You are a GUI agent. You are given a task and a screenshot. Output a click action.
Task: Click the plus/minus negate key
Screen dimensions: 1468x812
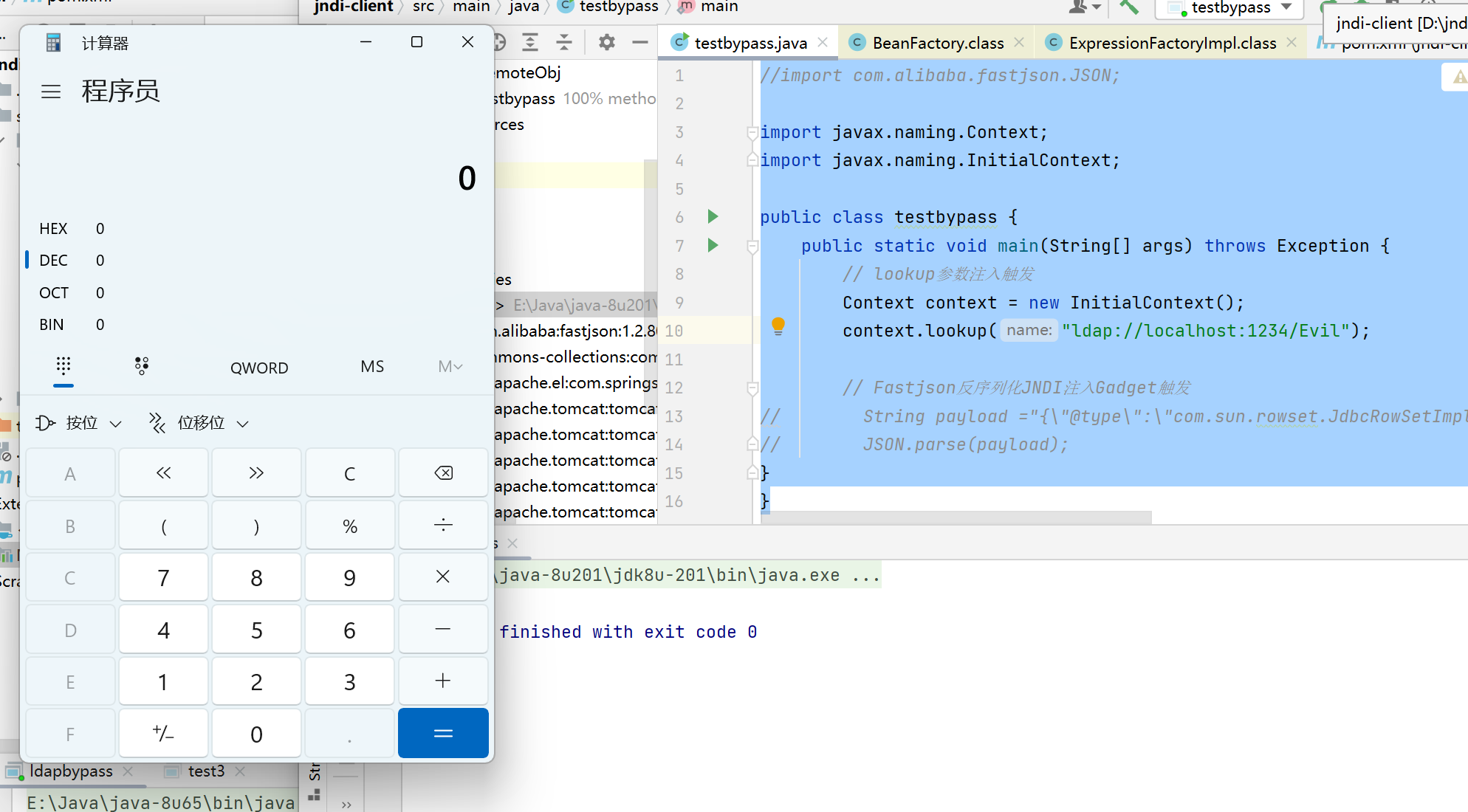pos(163,733)
